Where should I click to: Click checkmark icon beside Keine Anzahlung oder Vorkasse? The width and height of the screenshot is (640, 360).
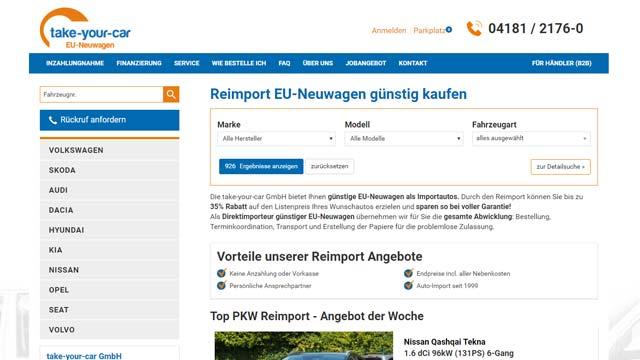coord(222,273)
